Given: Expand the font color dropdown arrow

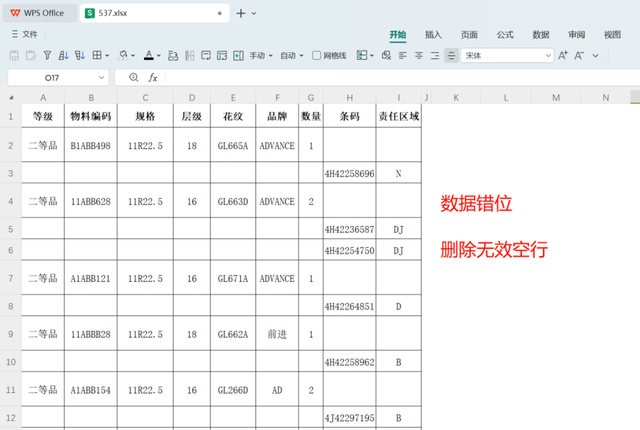Looking at the screenshot, I should tap(159, 55).
